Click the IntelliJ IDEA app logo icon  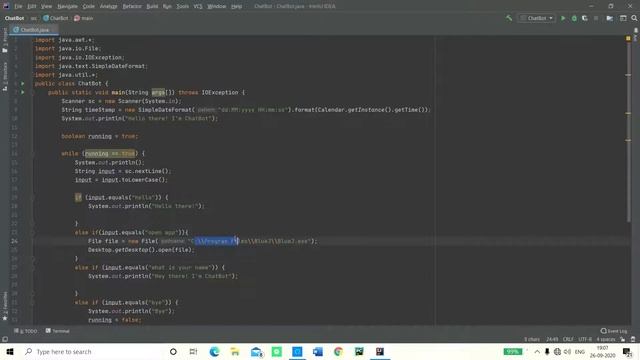6,6
